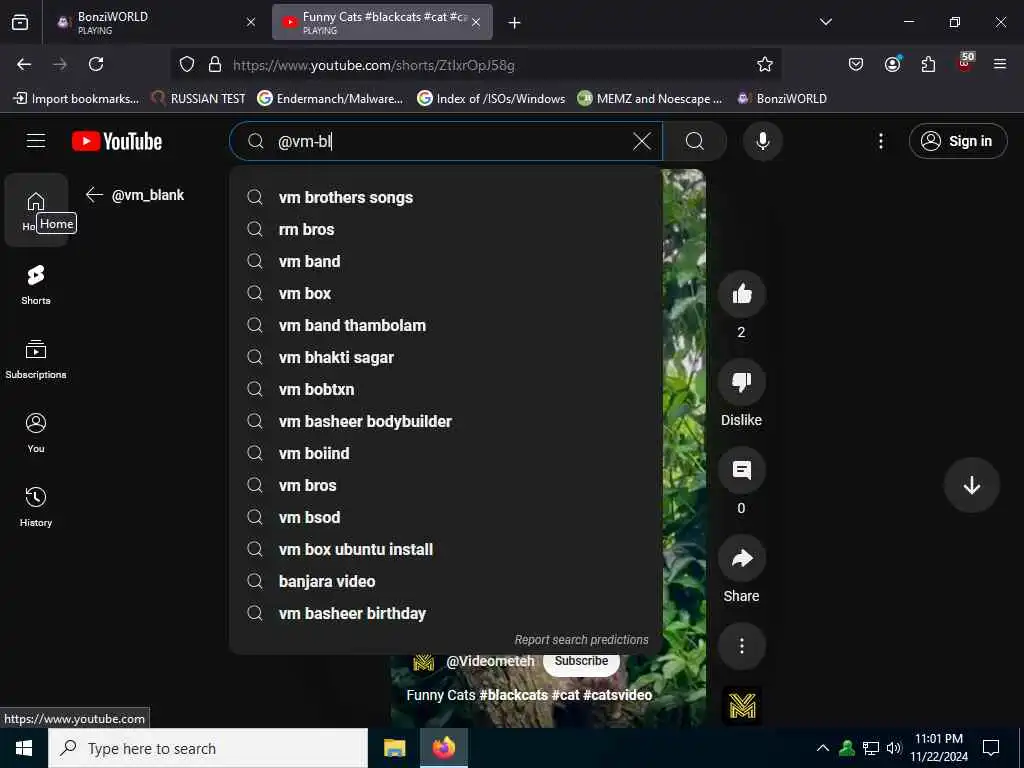
Task: Open the extensions puzzle icon
Action: point(928,64)
